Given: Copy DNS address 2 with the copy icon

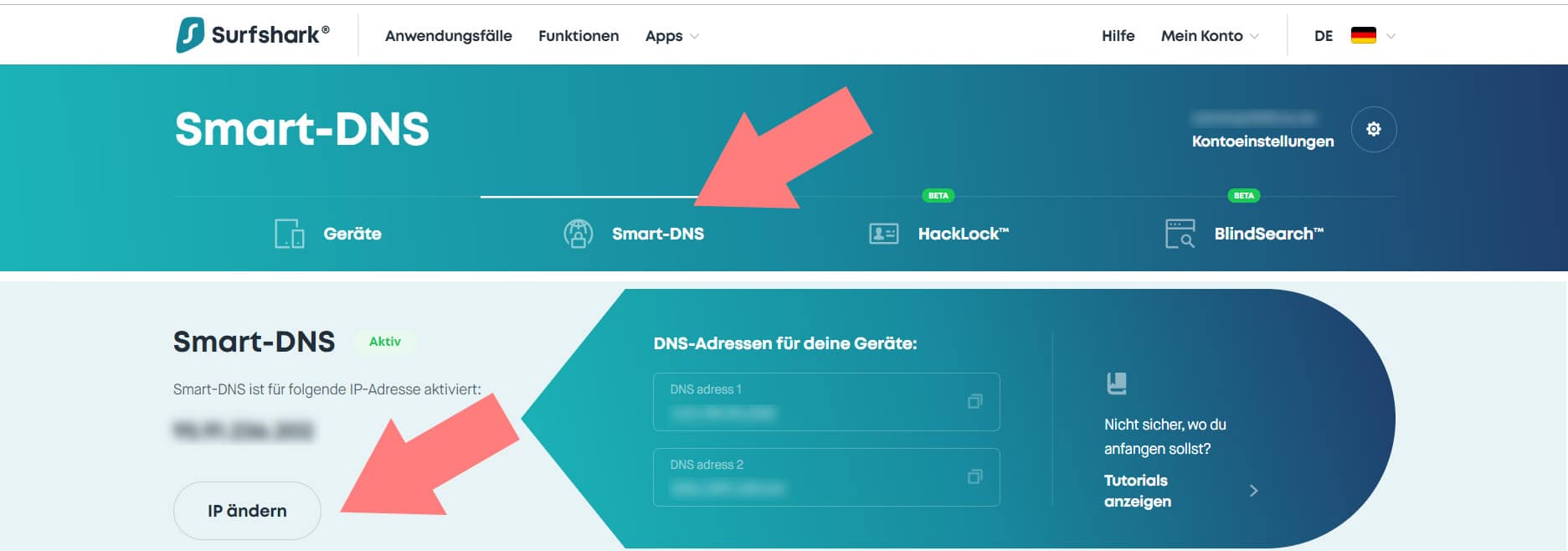Looking at the screenshot, I should [x=974, y=476].
